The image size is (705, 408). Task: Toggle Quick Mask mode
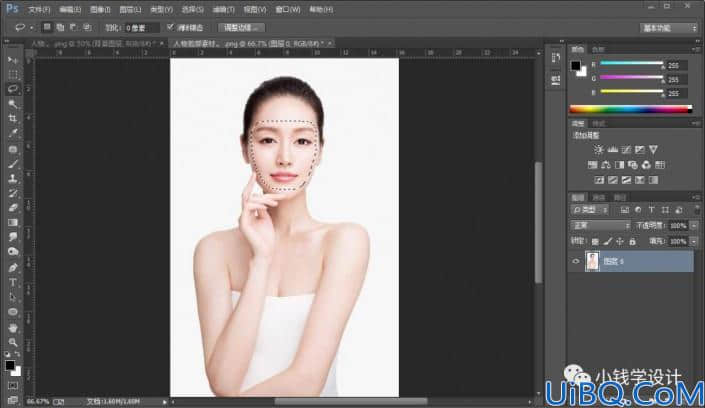[13, 386]
